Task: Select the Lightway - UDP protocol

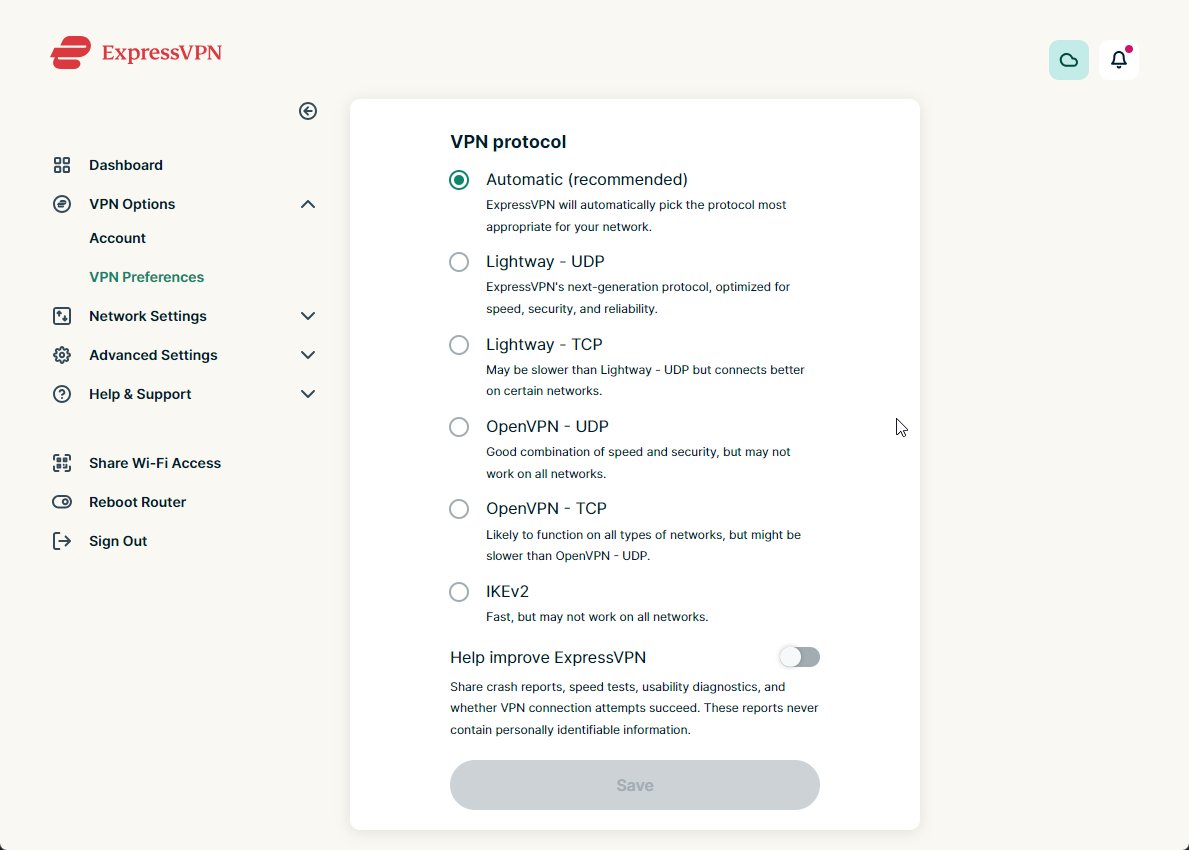Action: pos(459,262)
